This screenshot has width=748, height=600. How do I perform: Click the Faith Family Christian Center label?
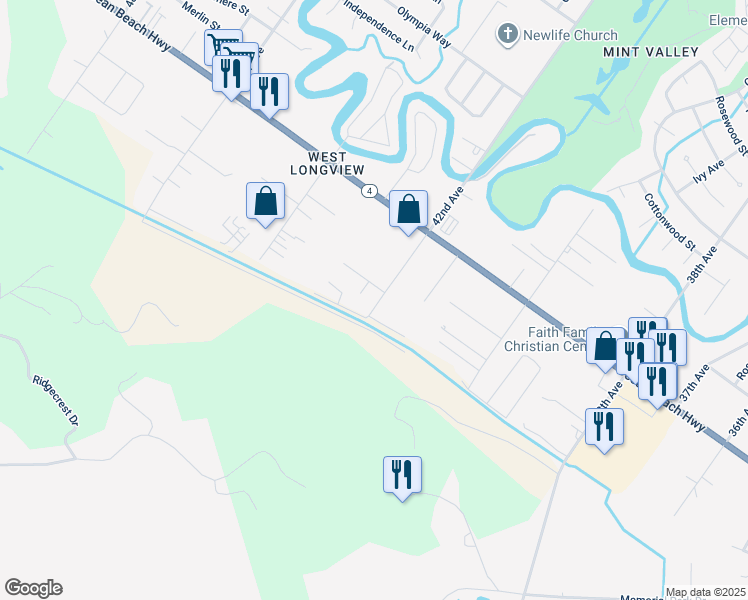545,339
